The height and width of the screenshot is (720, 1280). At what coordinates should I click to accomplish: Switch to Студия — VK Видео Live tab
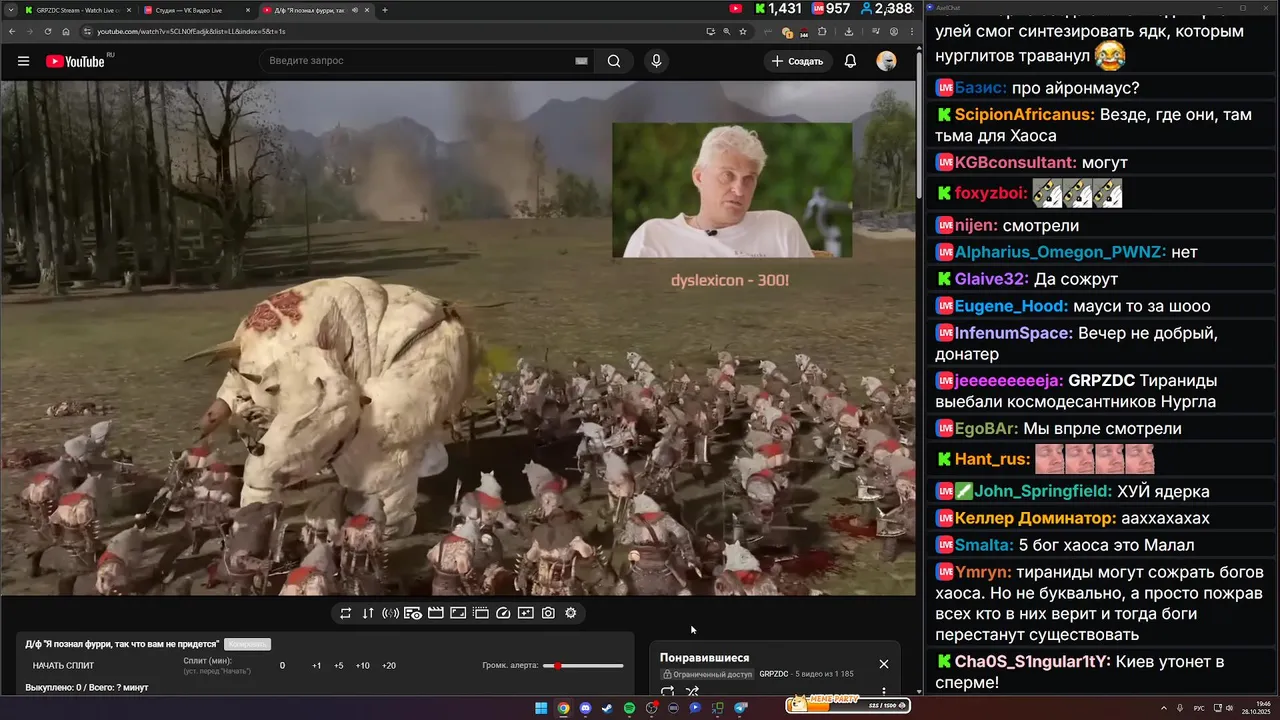click(x=195, y=10)
